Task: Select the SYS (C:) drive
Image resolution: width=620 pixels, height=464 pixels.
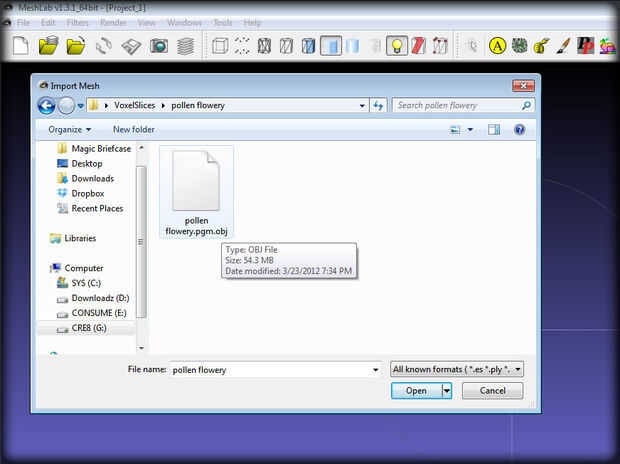Action: (x=79, y=283)
